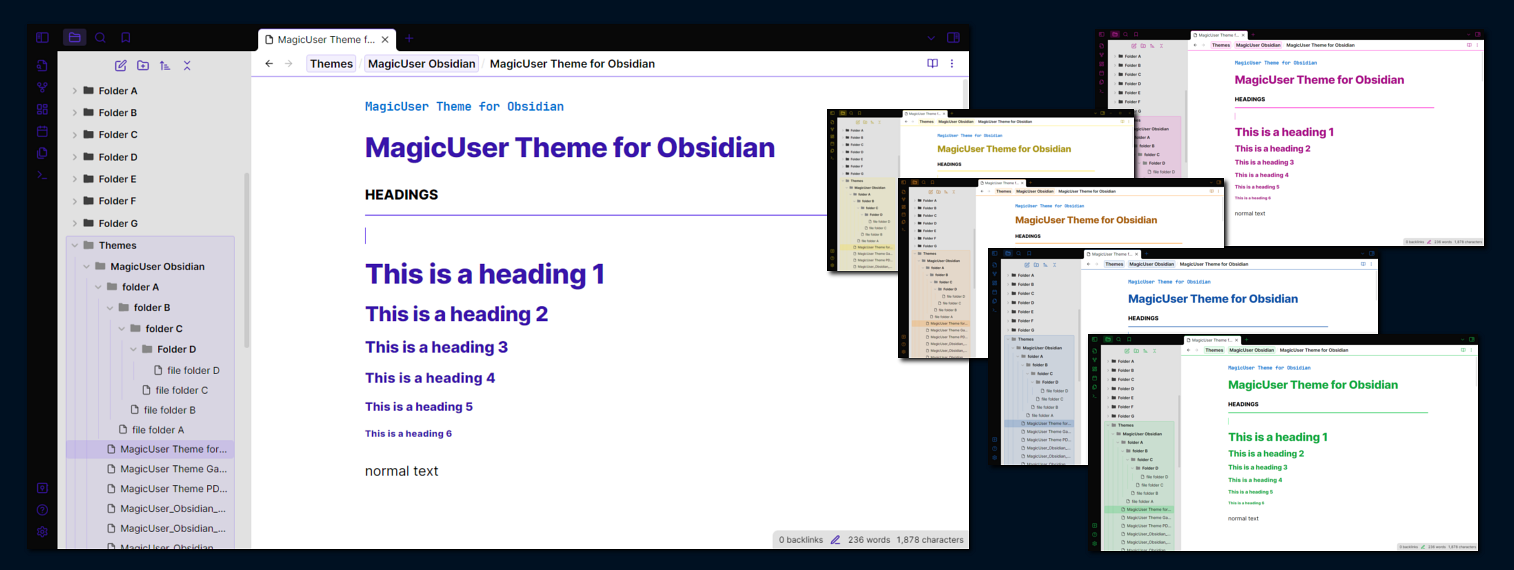This screenshot has width=1514, height=570.
Task: Click the insert template ribbon icon
Action: tap(42, 153)
